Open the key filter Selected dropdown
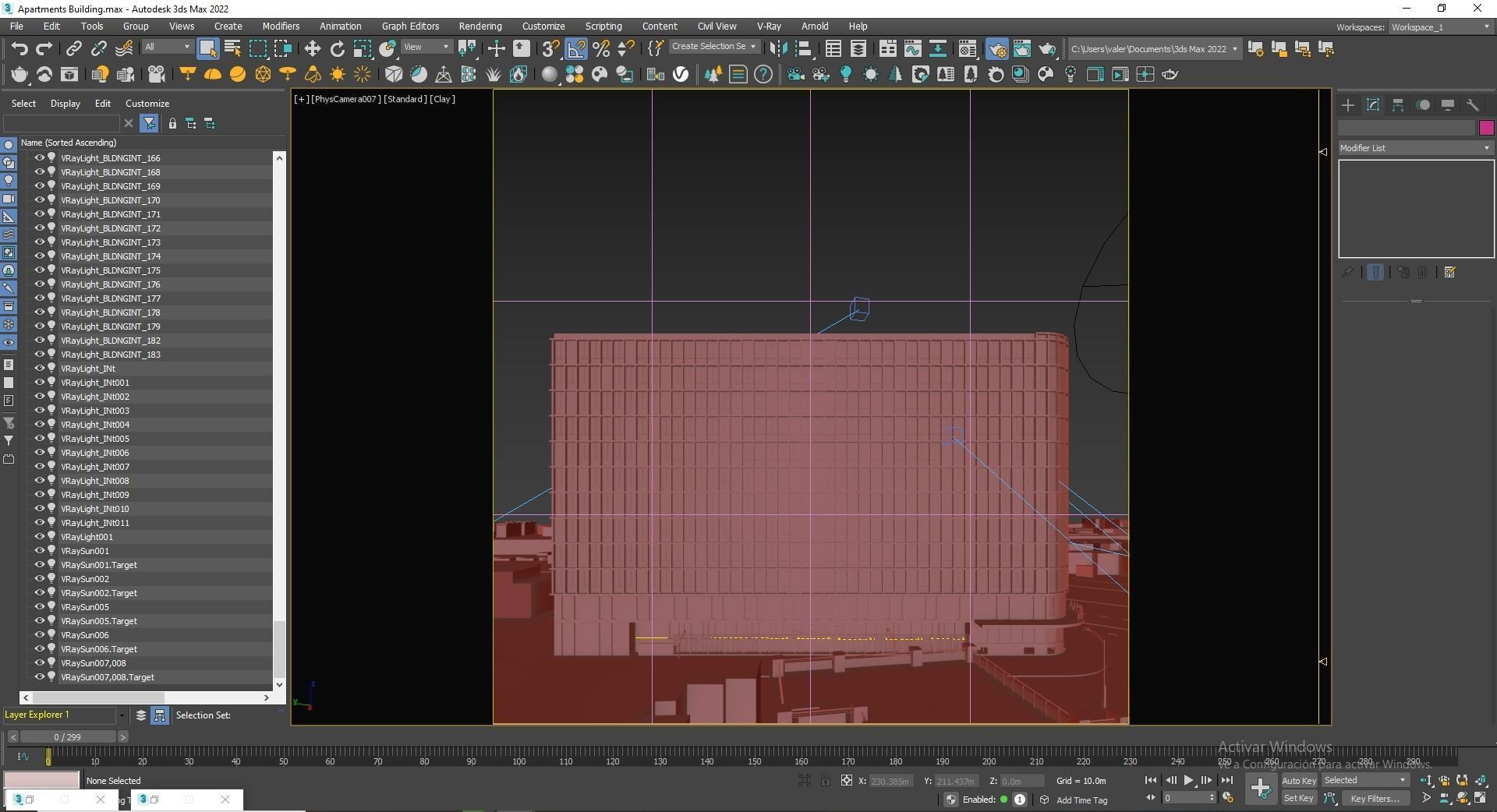Screen dimensions: 1497x812 pyautogui.click(x=1364, y=780)
